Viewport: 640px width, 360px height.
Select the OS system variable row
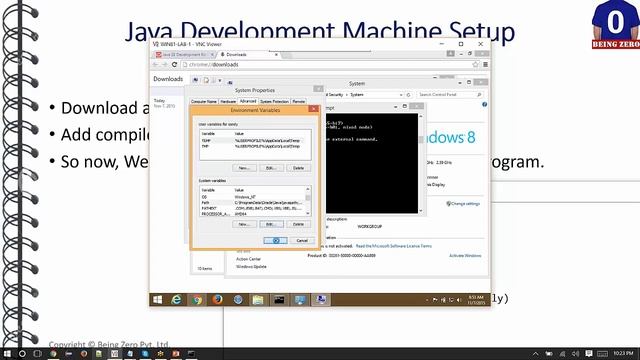[x=252, y=197]
